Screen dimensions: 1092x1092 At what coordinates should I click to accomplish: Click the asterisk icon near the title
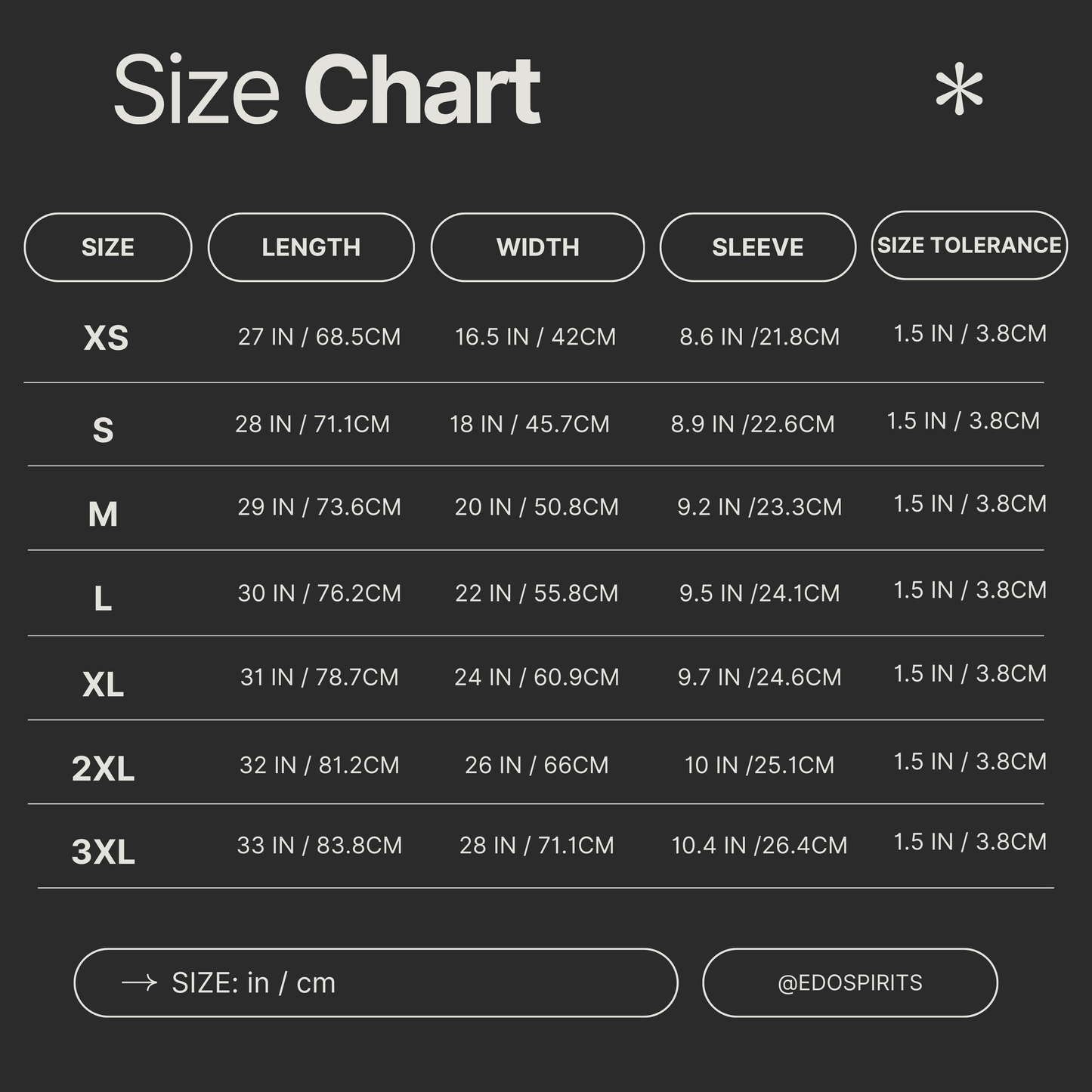click(x=959, y=91)
